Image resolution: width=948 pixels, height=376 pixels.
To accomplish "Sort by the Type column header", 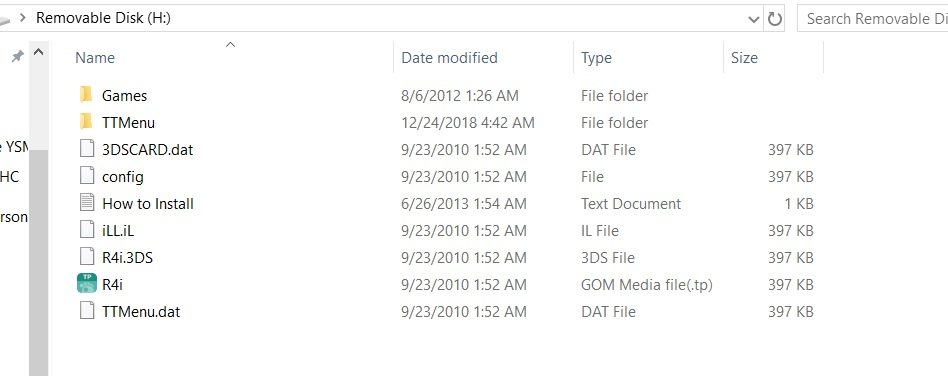I will [596, 58].
